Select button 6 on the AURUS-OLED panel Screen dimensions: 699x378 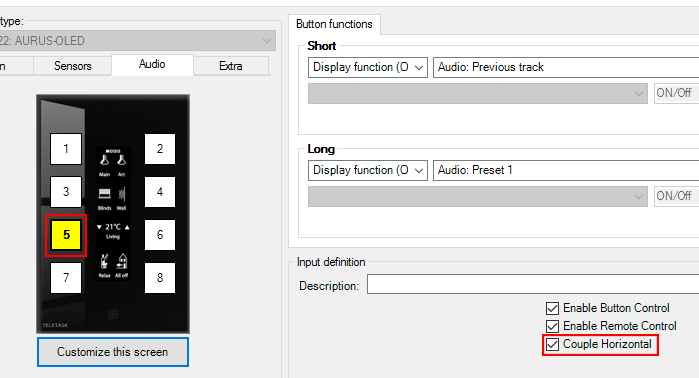tap(160, 235)
